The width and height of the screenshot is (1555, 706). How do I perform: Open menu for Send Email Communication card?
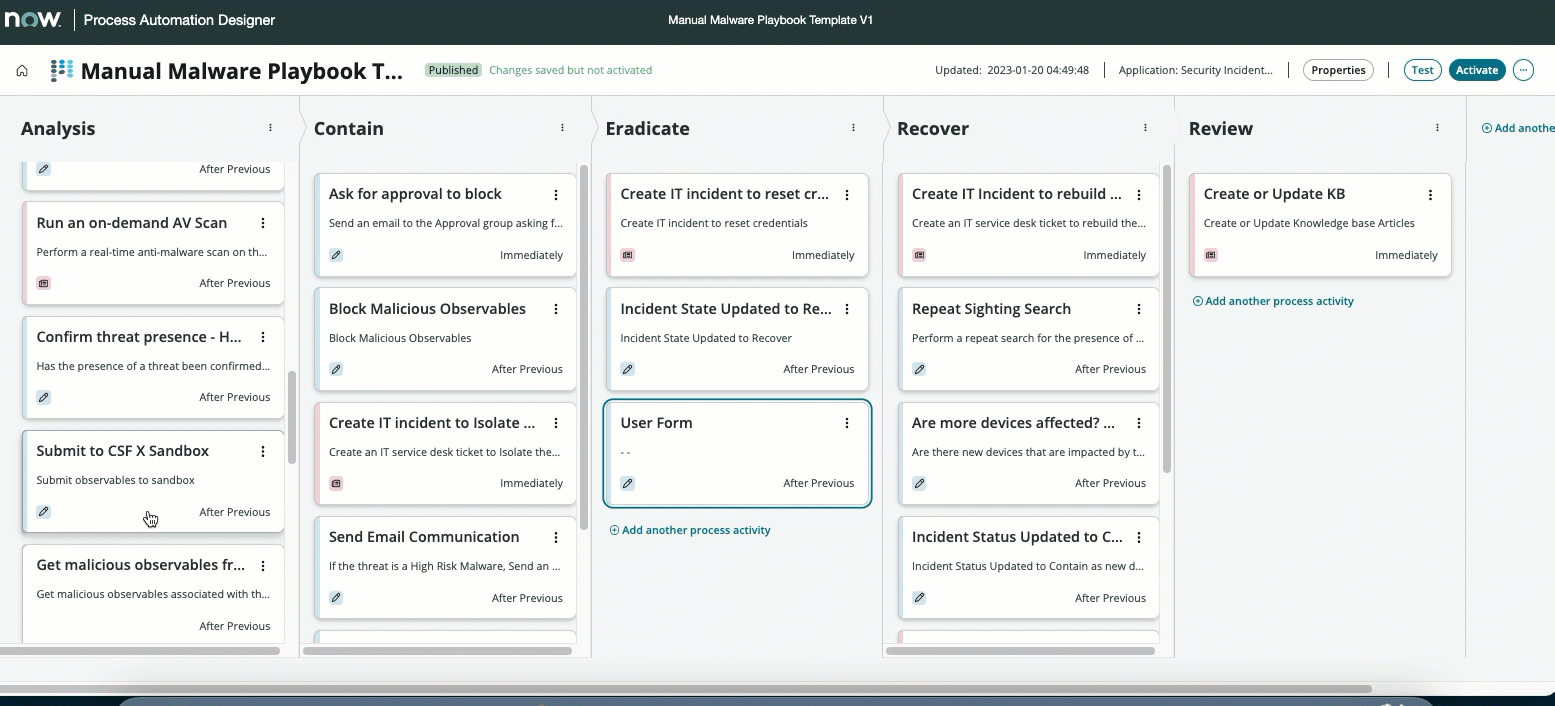pos(556,537)
